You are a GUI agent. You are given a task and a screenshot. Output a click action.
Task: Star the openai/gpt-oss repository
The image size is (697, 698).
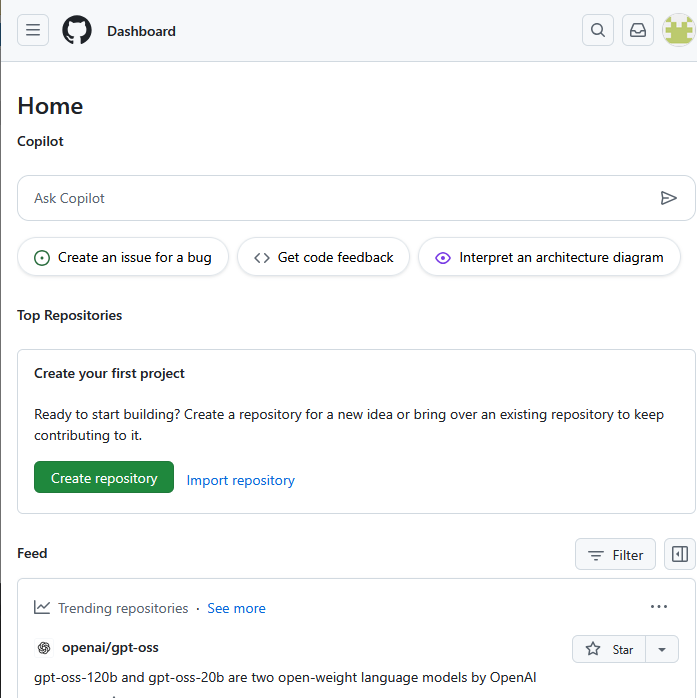pyautogui.click(x=610, y=649)
